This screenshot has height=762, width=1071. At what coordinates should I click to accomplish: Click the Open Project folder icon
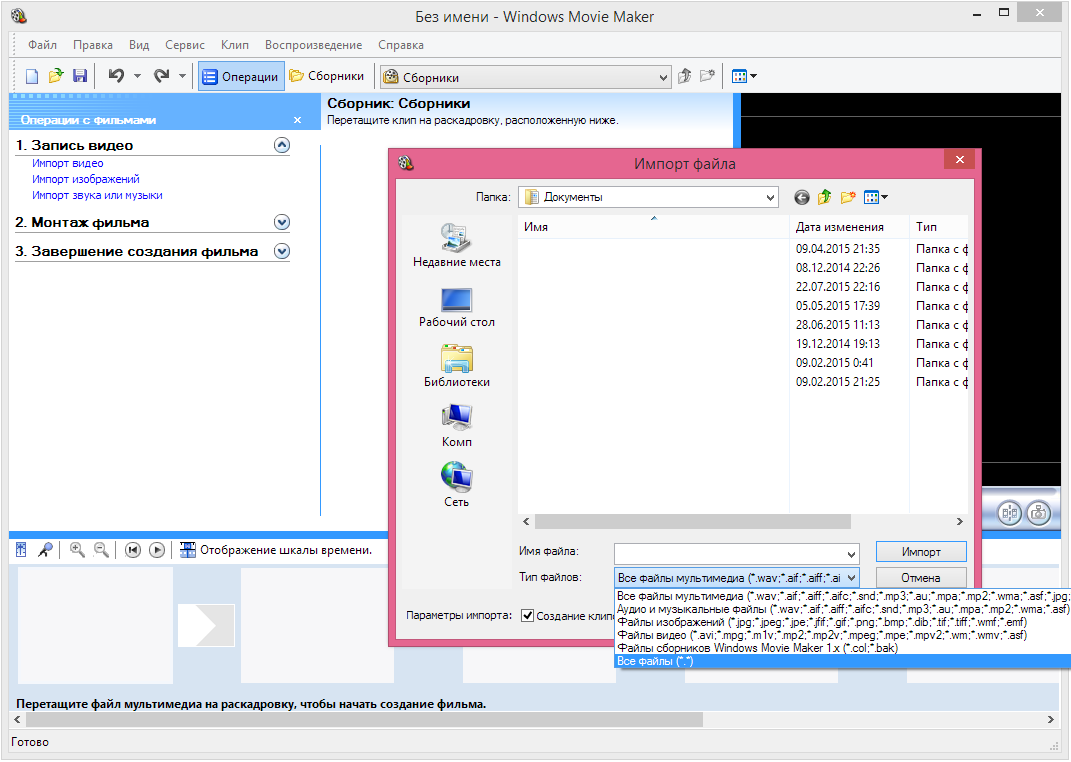(55, 76)
